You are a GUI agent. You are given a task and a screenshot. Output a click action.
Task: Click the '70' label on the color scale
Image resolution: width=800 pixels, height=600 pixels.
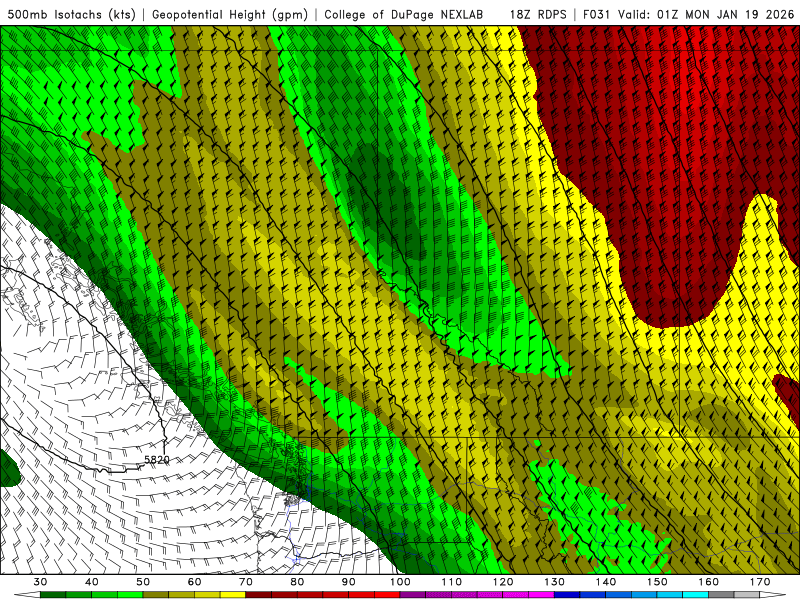[x=246, y=582]
